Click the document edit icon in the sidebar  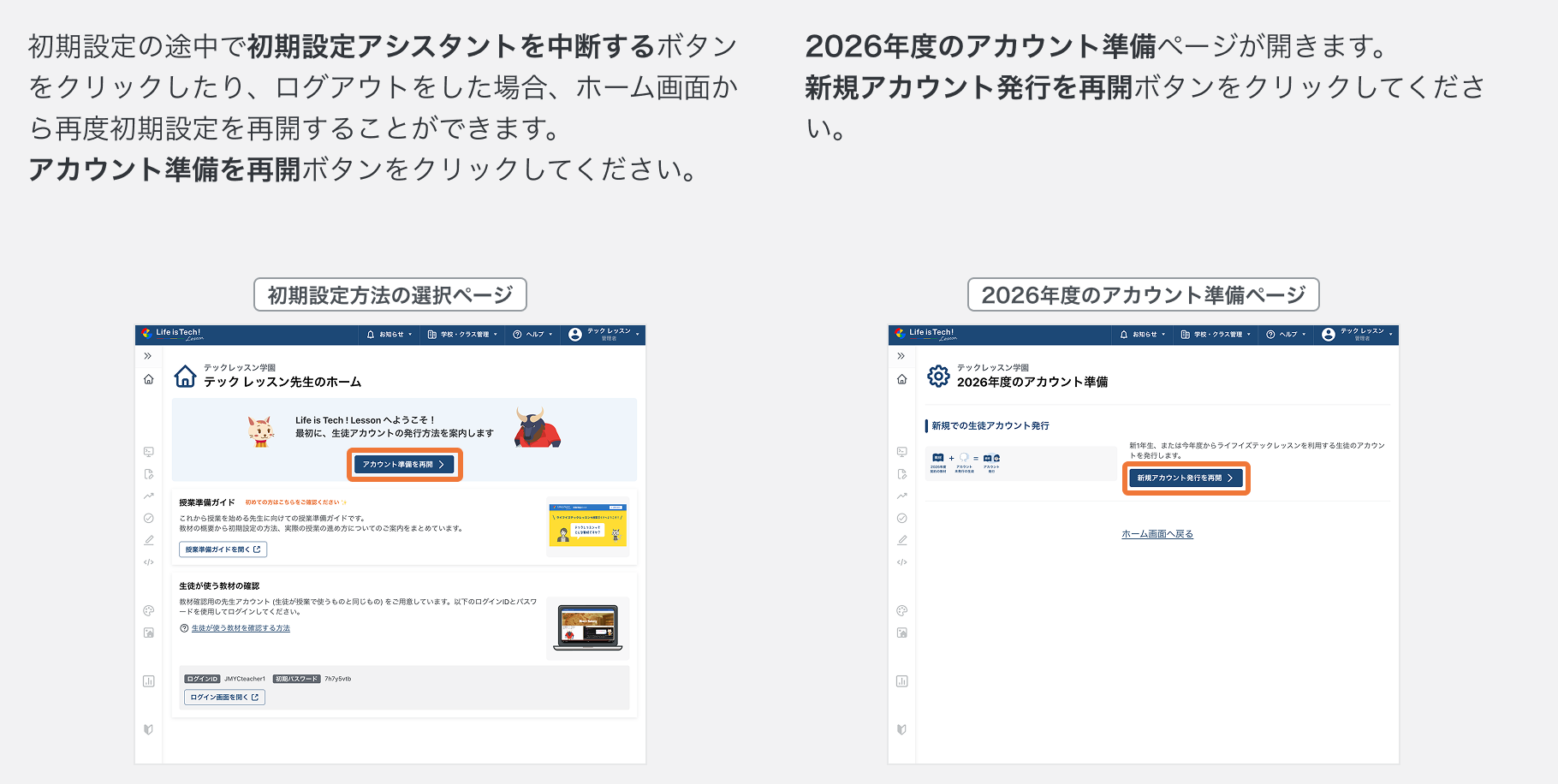[x=147, y=473]
